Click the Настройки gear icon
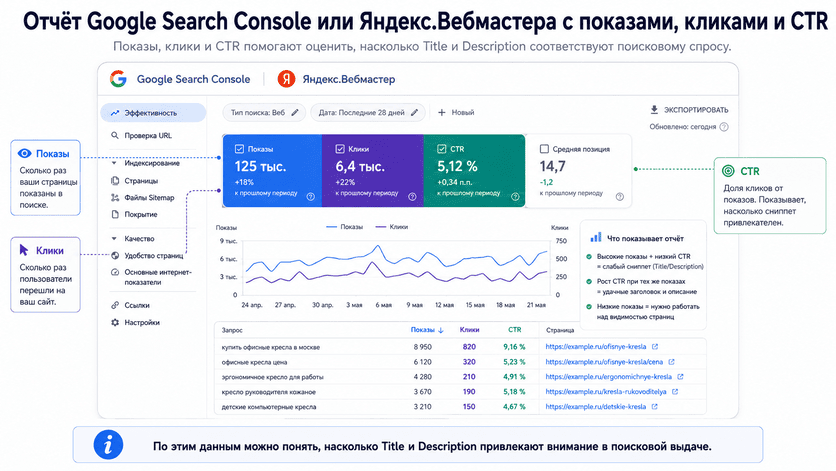 point(115,322)
